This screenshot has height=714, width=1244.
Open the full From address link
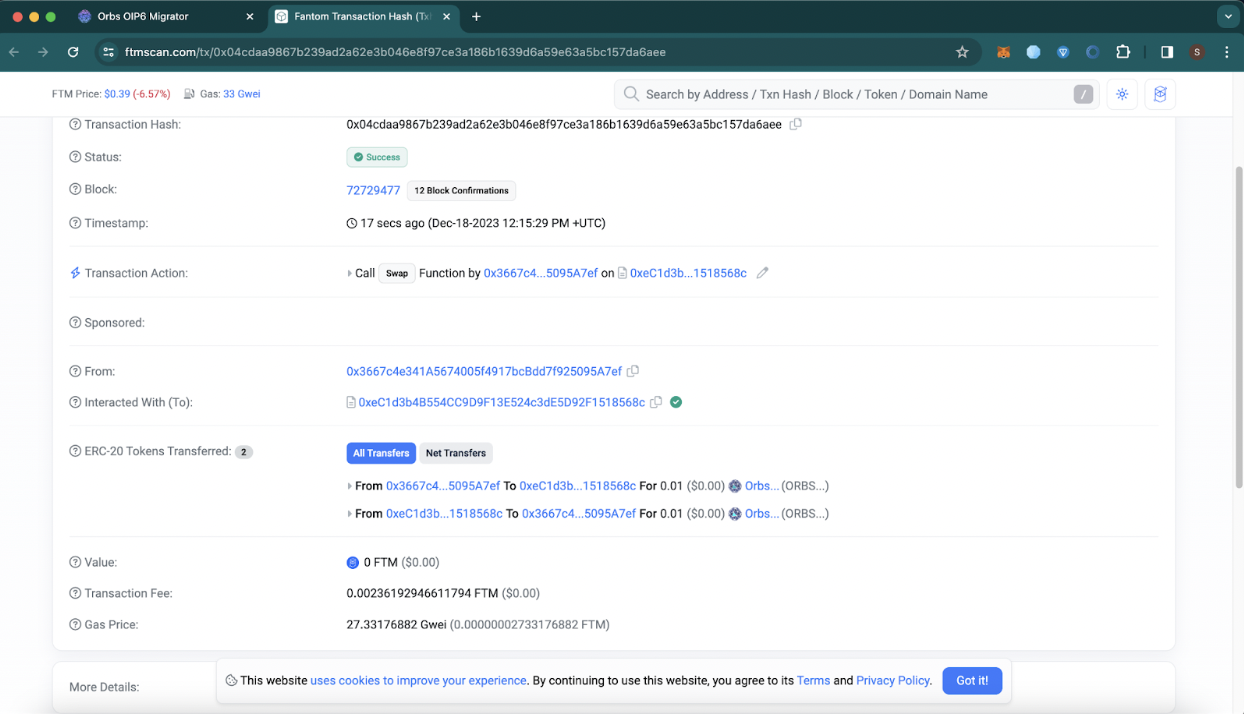484,371
